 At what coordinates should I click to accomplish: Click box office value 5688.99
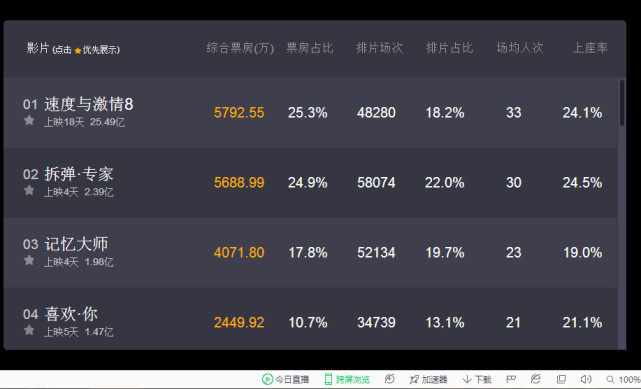point(239,182)
